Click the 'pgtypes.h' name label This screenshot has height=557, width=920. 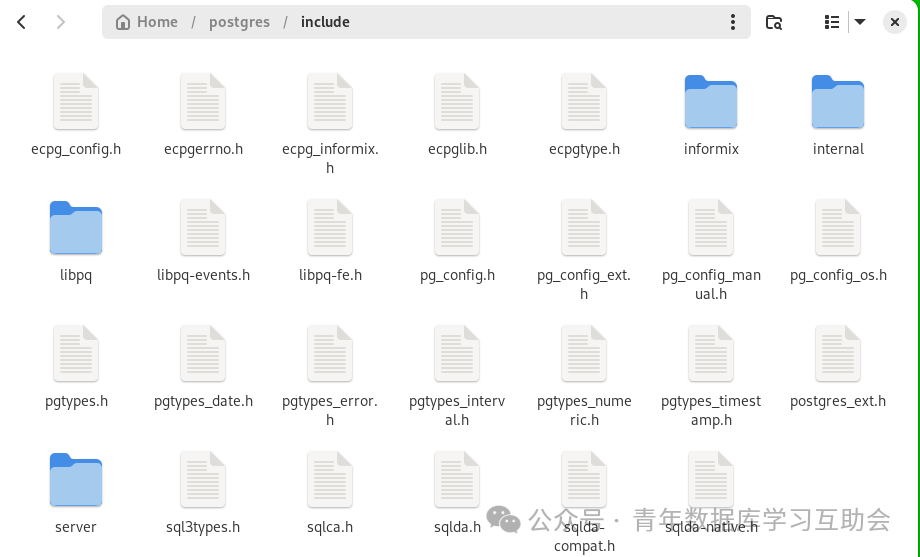[76, 401]
